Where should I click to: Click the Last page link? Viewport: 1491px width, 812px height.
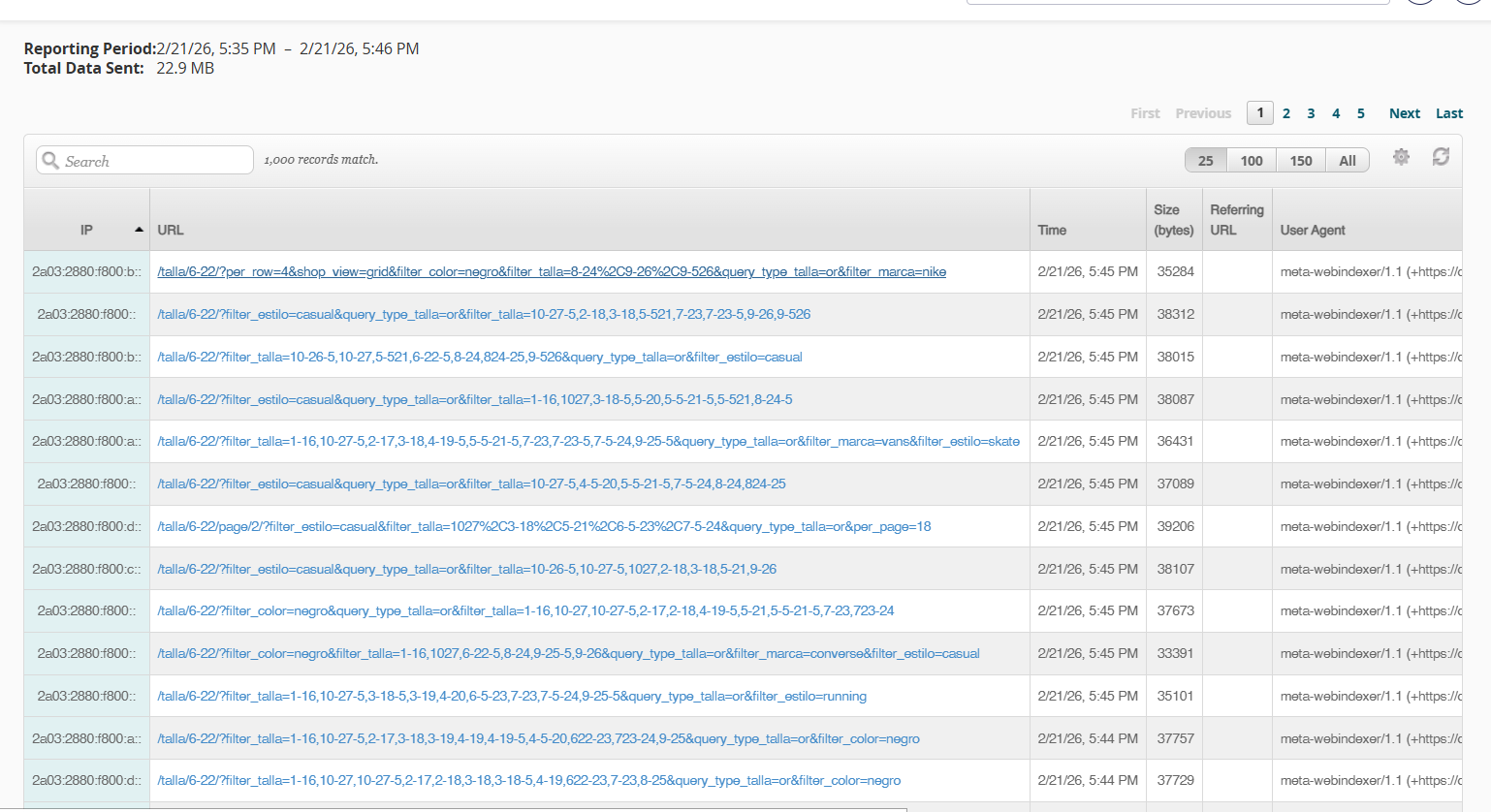pos(1449,113)
